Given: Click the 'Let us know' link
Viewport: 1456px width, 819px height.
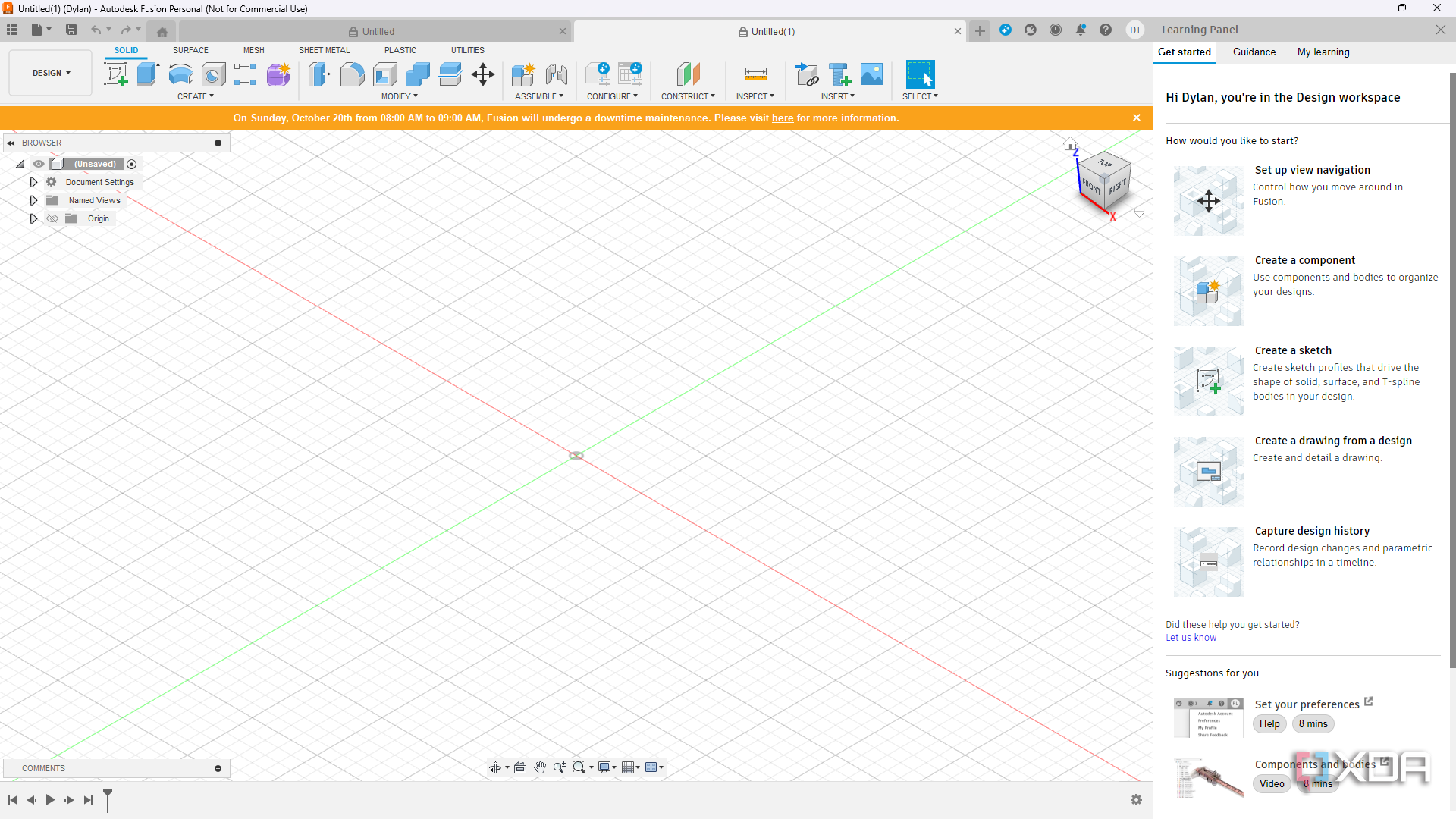Looking at the screenshot, I should click(x=1191, y=638).
